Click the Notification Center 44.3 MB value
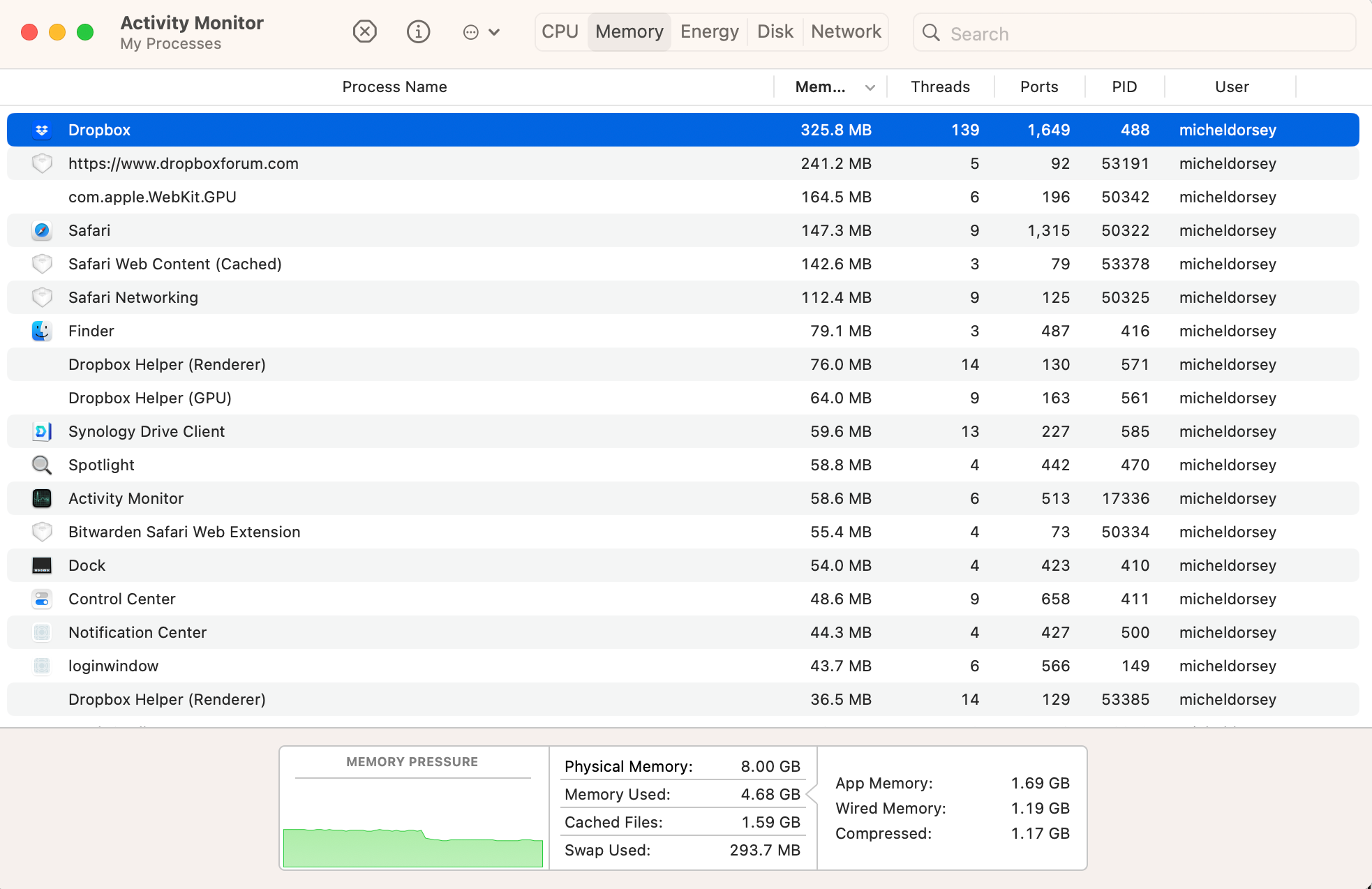 (840, 632)
